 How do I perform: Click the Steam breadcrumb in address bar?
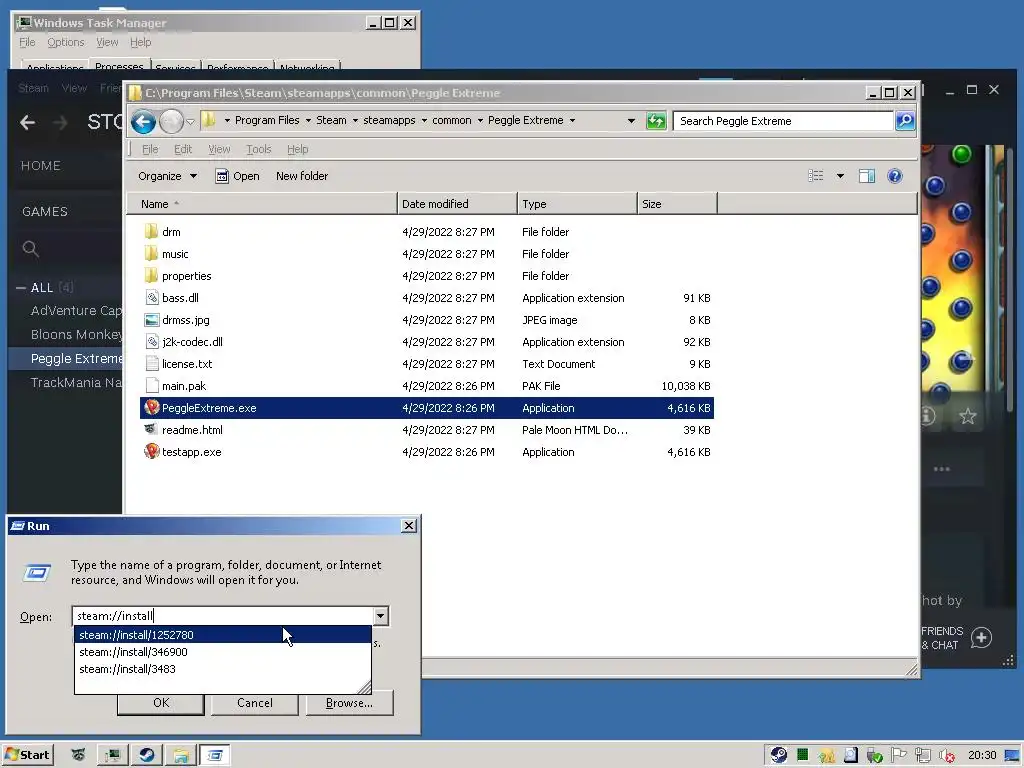(331, 120)
